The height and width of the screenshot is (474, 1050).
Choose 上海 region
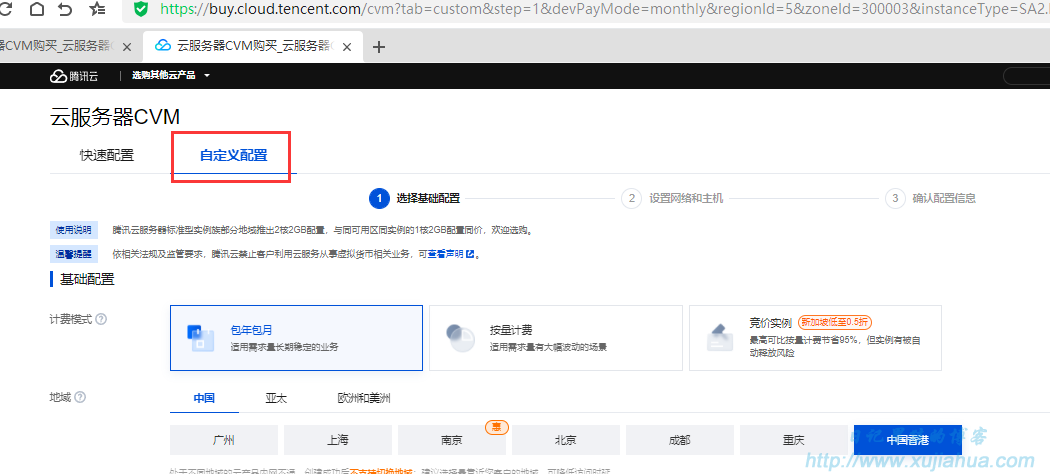tap(338, 440)
